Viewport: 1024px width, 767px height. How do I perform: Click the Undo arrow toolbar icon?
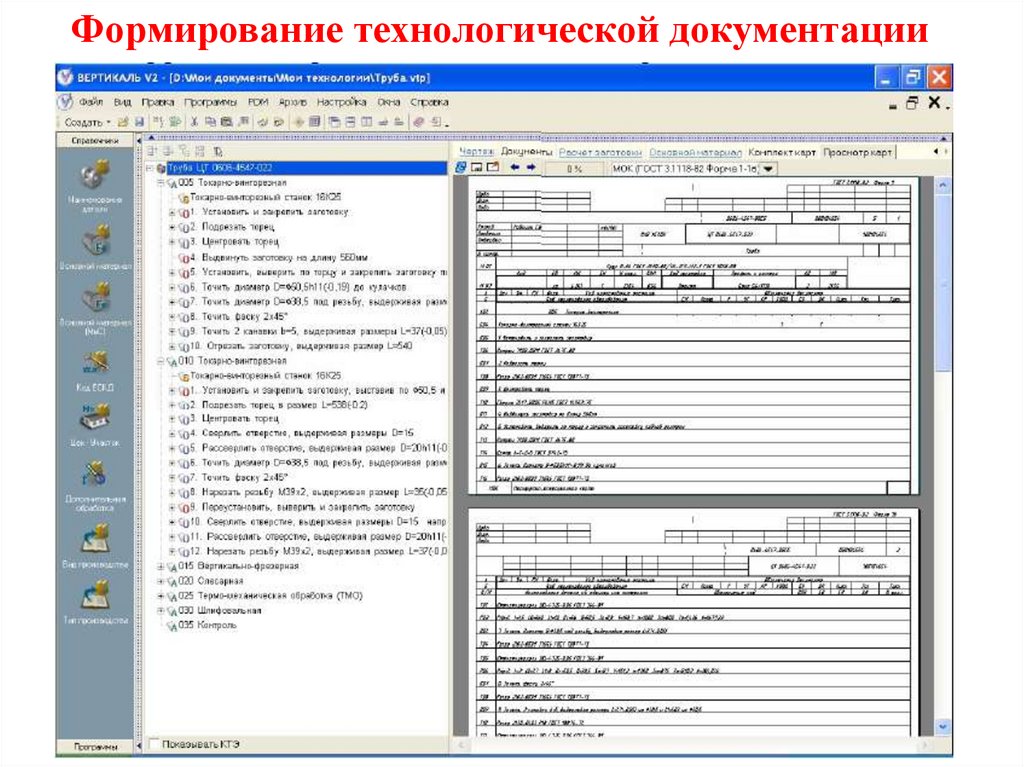click(x=263, y=122)
